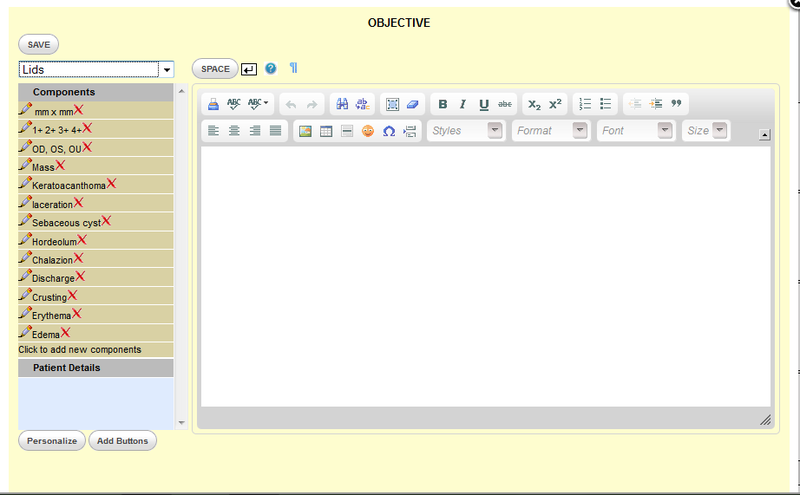800x495 pixels.
Task: Toggle underline formatting
Action: tap(484, 104)
